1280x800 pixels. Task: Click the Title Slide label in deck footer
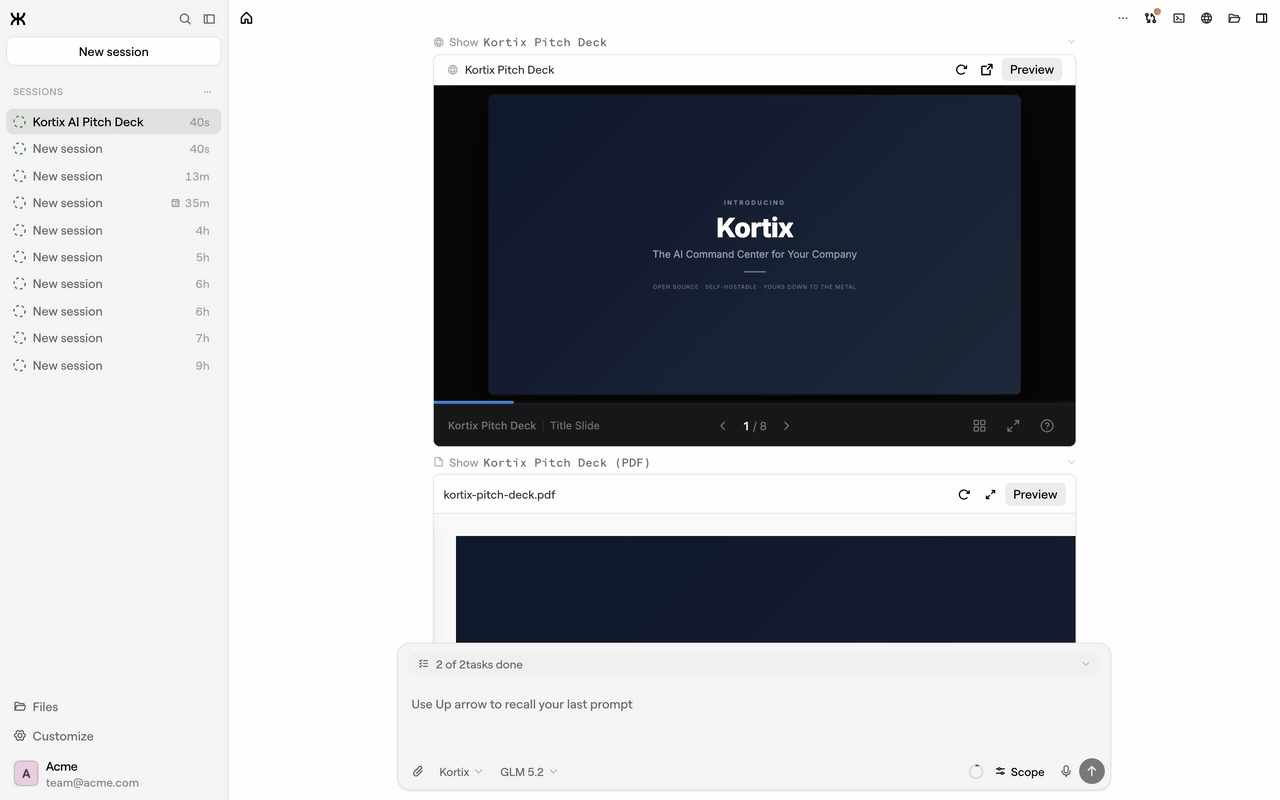pyautogui.click(x=575, y=426)
